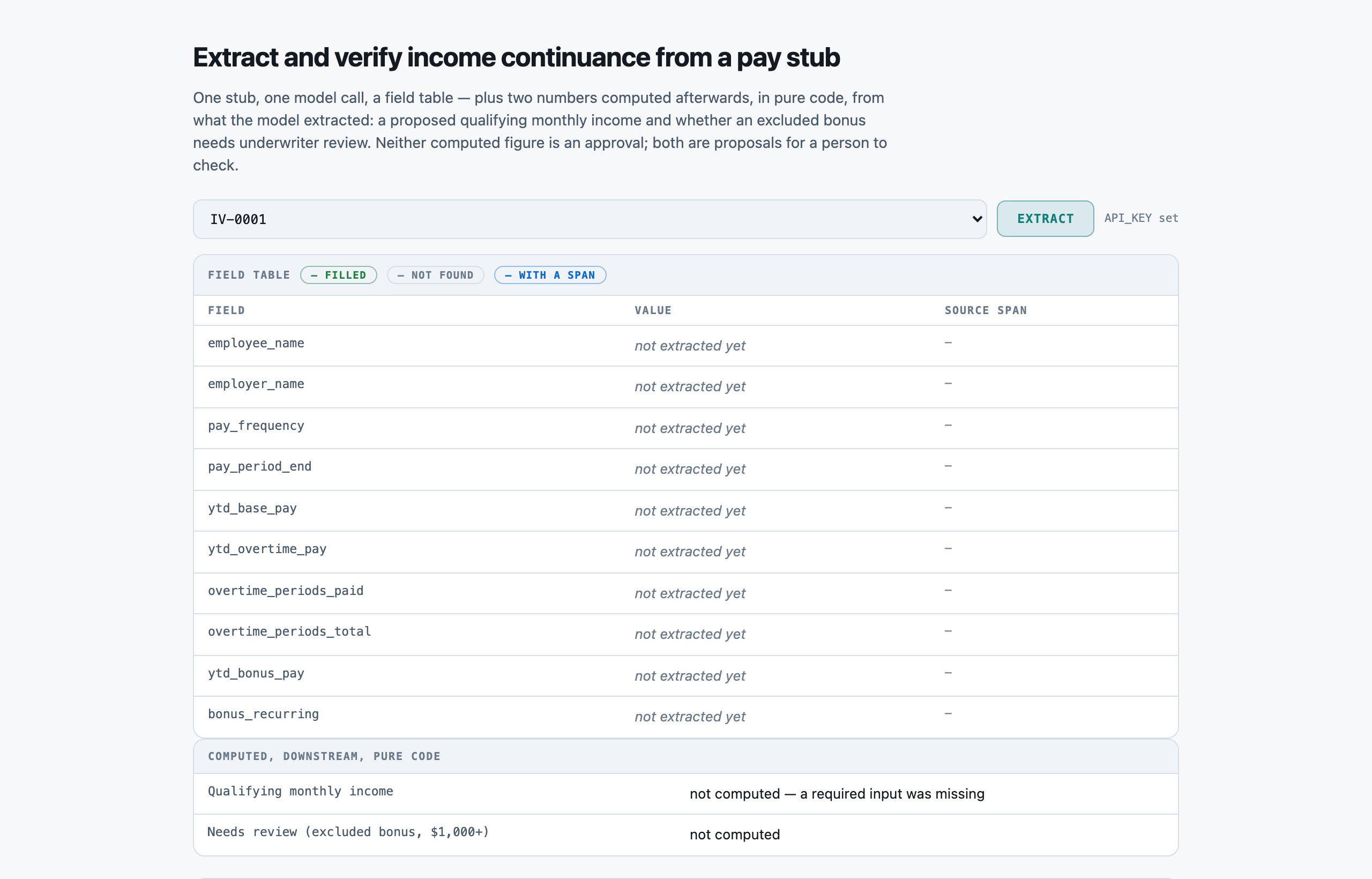Click the pay_period_end field label
Viewport: 1372px width, 879px height.
click(260, 466)
